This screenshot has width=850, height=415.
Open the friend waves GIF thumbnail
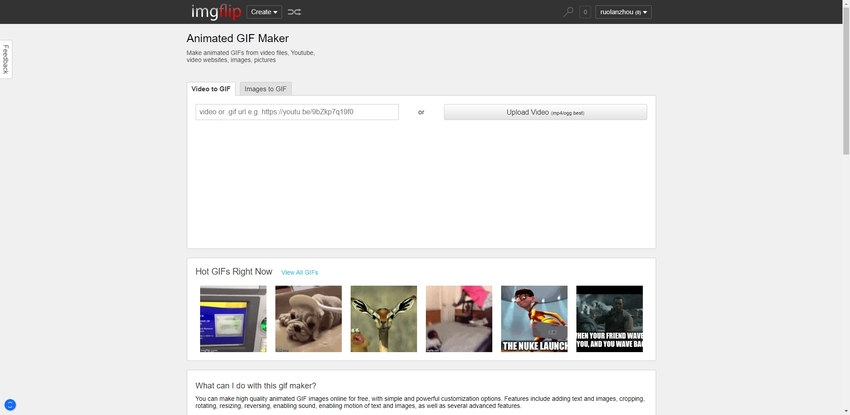click(x=609, y=319)
